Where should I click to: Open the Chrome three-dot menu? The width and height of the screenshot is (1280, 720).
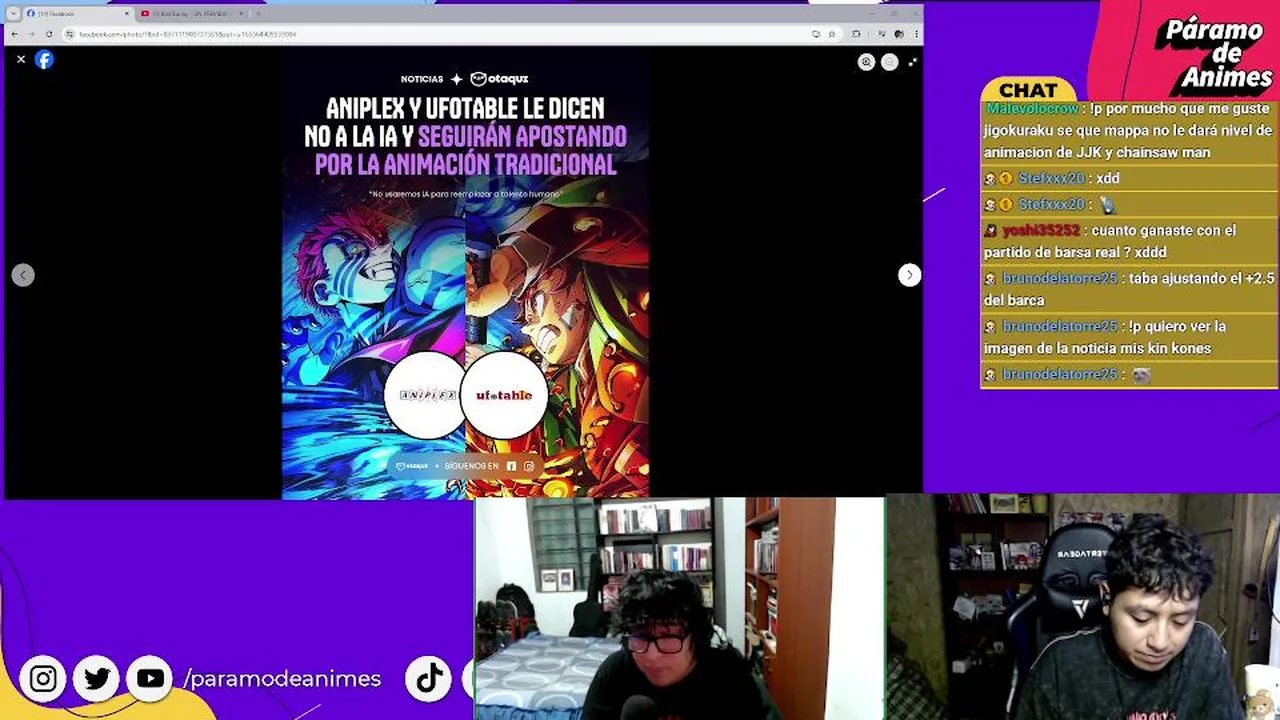[915, 34]
